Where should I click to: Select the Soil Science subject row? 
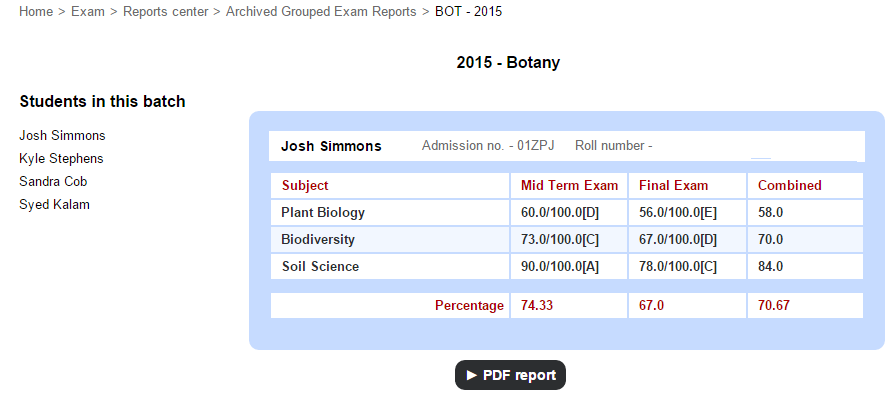567,267
